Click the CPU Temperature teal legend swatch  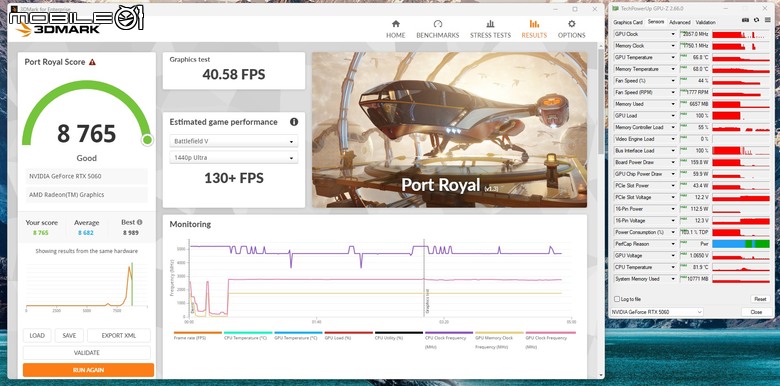[248, 332]
